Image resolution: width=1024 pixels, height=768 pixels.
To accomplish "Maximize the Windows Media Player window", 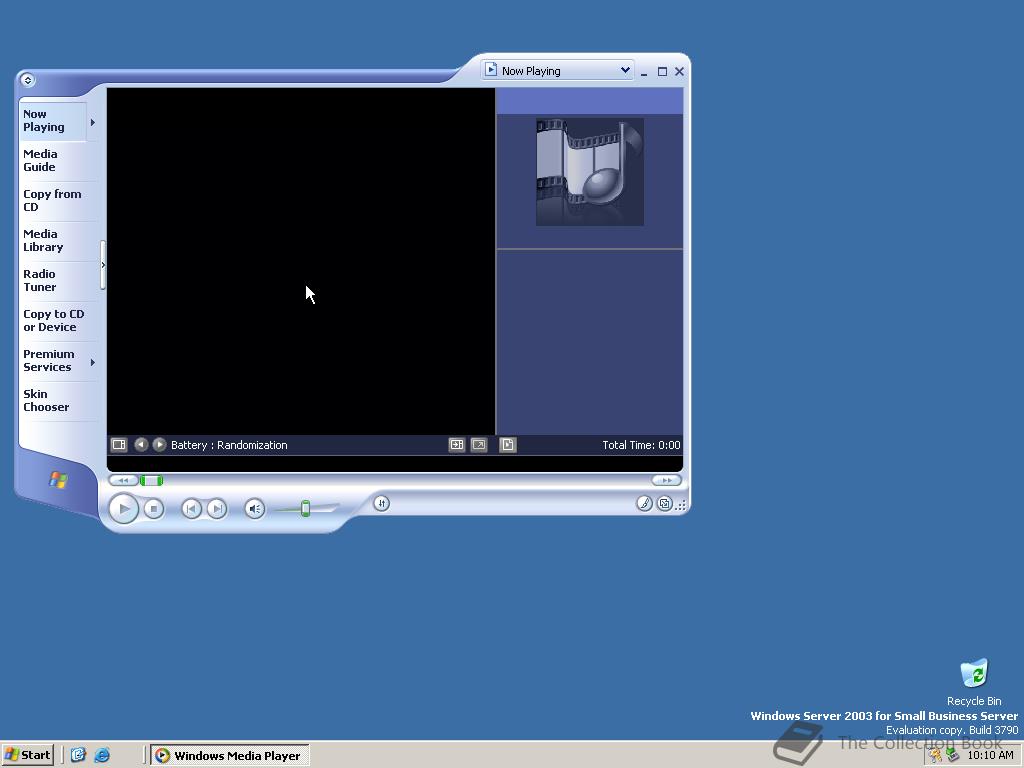I will (662, 72).
